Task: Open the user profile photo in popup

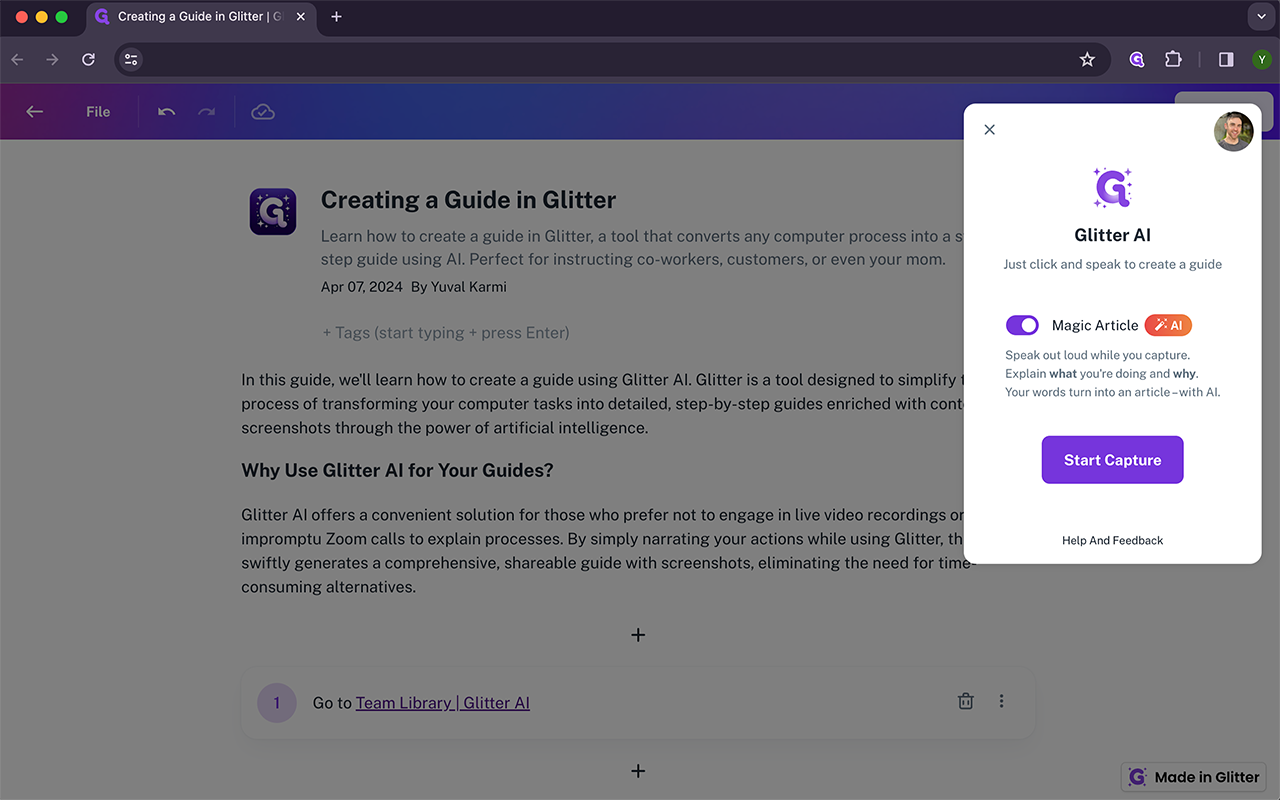Action: pyautogui.click(x=1233, y=131)
